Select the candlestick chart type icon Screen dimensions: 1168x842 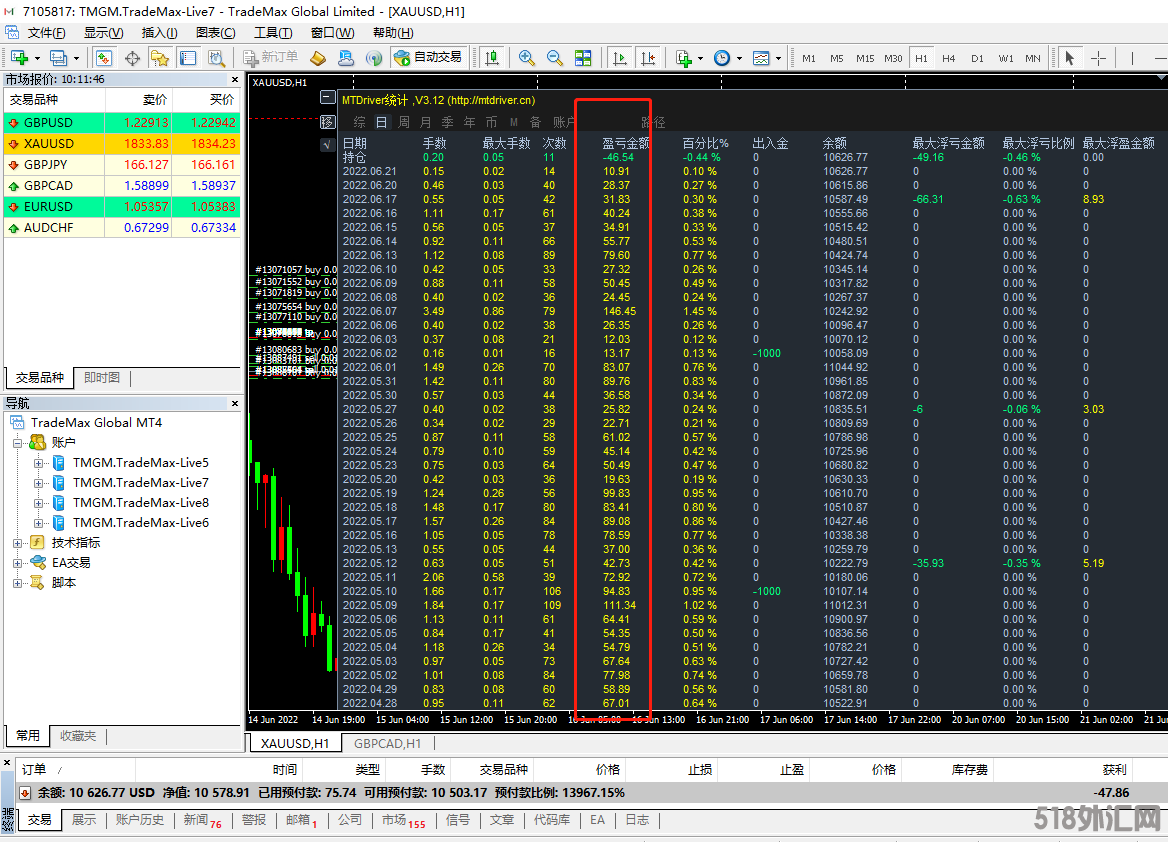[492, 57]
